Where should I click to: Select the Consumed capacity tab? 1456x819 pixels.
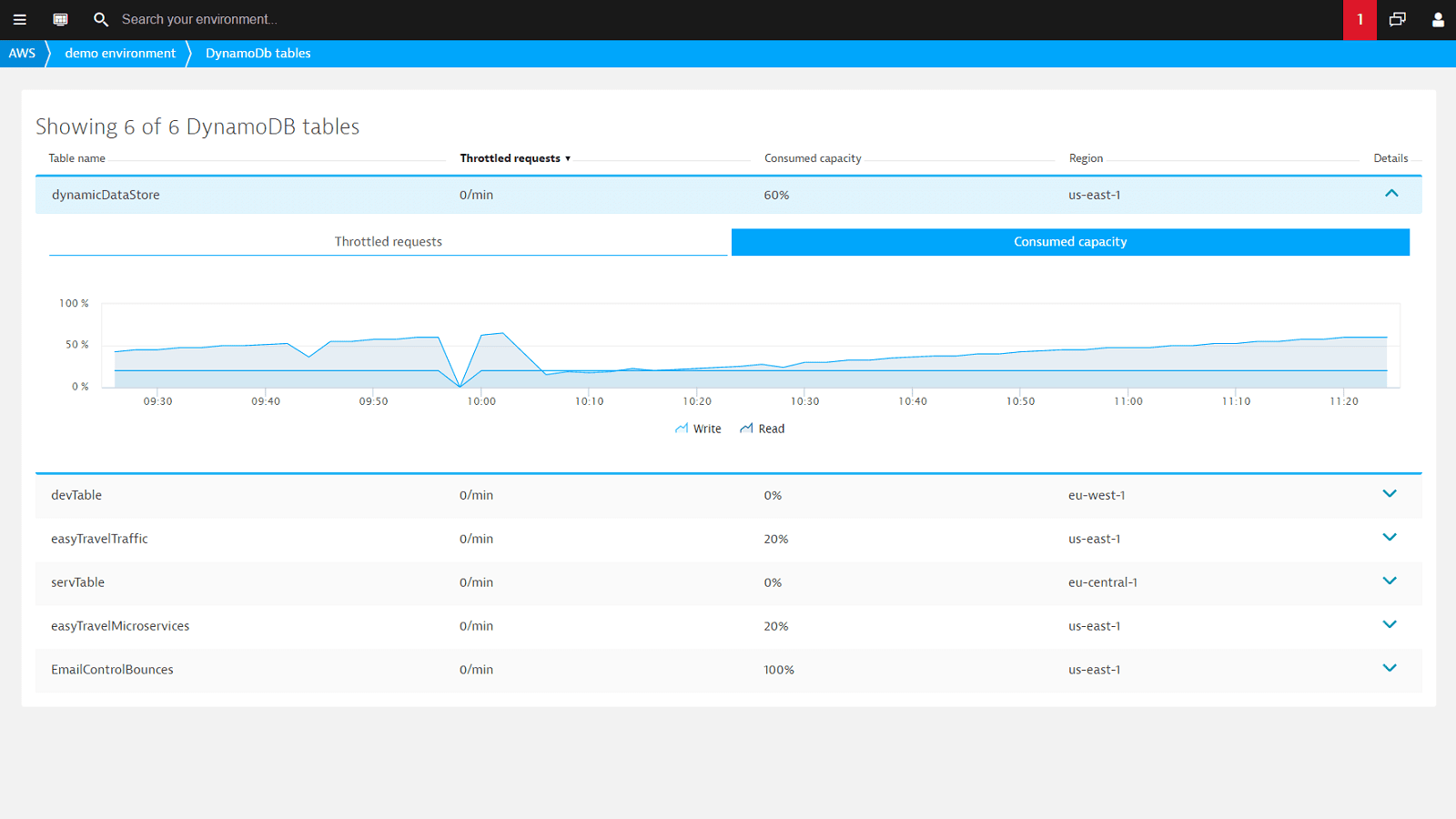(1070, 242)
